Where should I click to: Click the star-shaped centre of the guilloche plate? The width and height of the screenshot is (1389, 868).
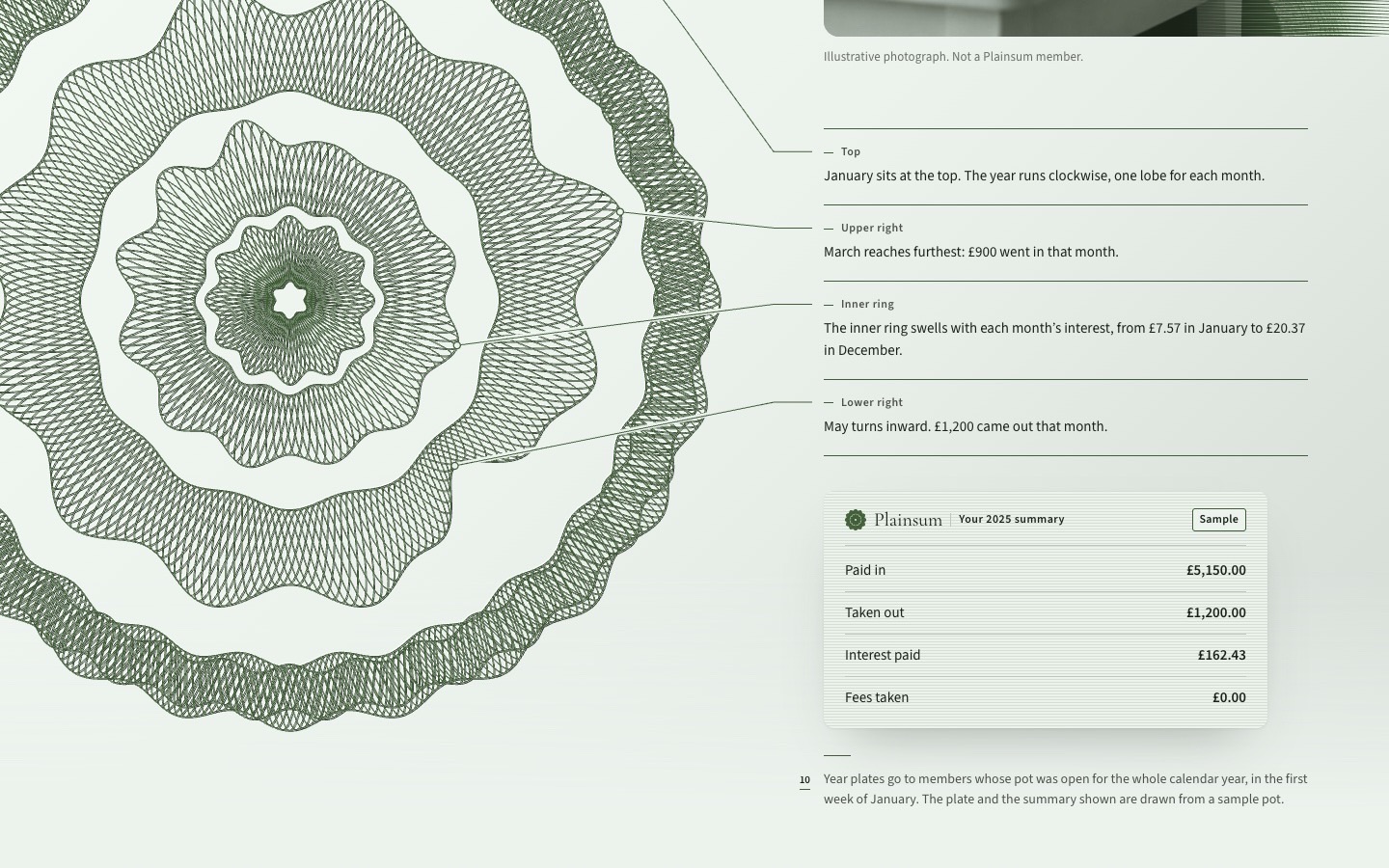tap(289, 301)
